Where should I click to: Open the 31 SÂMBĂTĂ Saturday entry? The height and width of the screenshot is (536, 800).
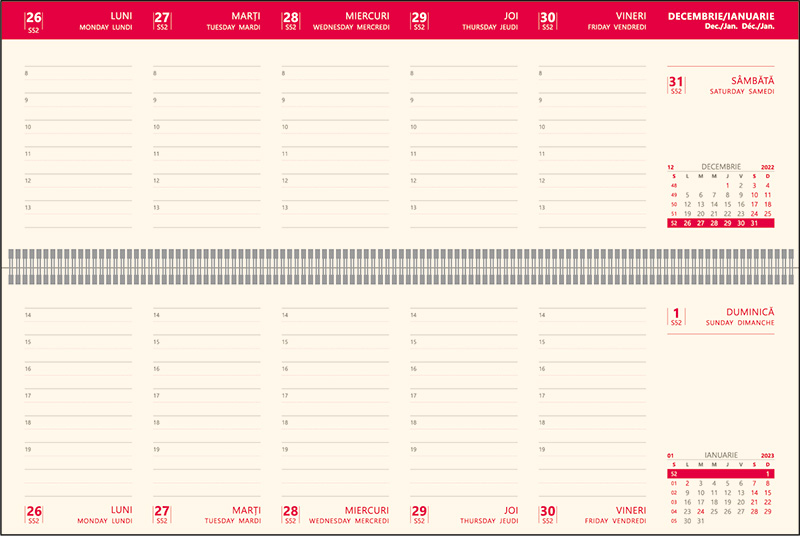point(721,84)
